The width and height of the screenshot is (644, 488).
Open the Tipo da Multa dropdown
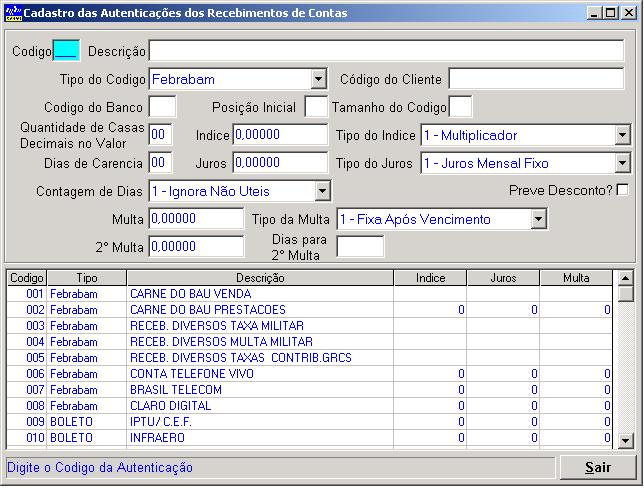(538, 219)
